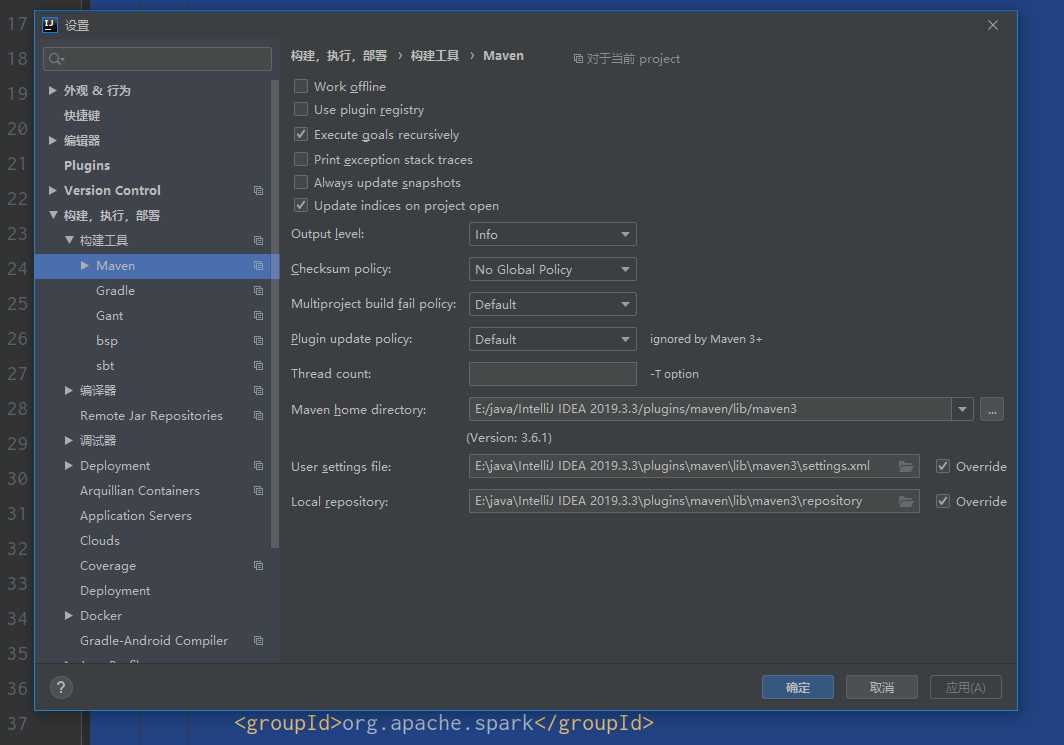Image resolution: width=1064 pixels, height=745 pixels.
Task: Click the per-project icon beside Coverage
Action: [259, 565]
